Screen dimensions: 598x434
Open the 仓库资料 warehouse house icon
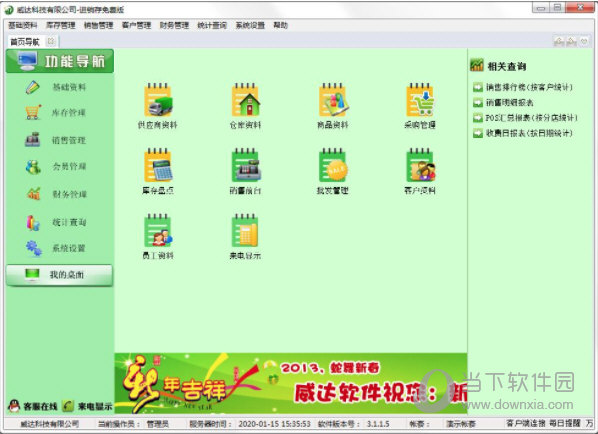(x=245, y=100)
